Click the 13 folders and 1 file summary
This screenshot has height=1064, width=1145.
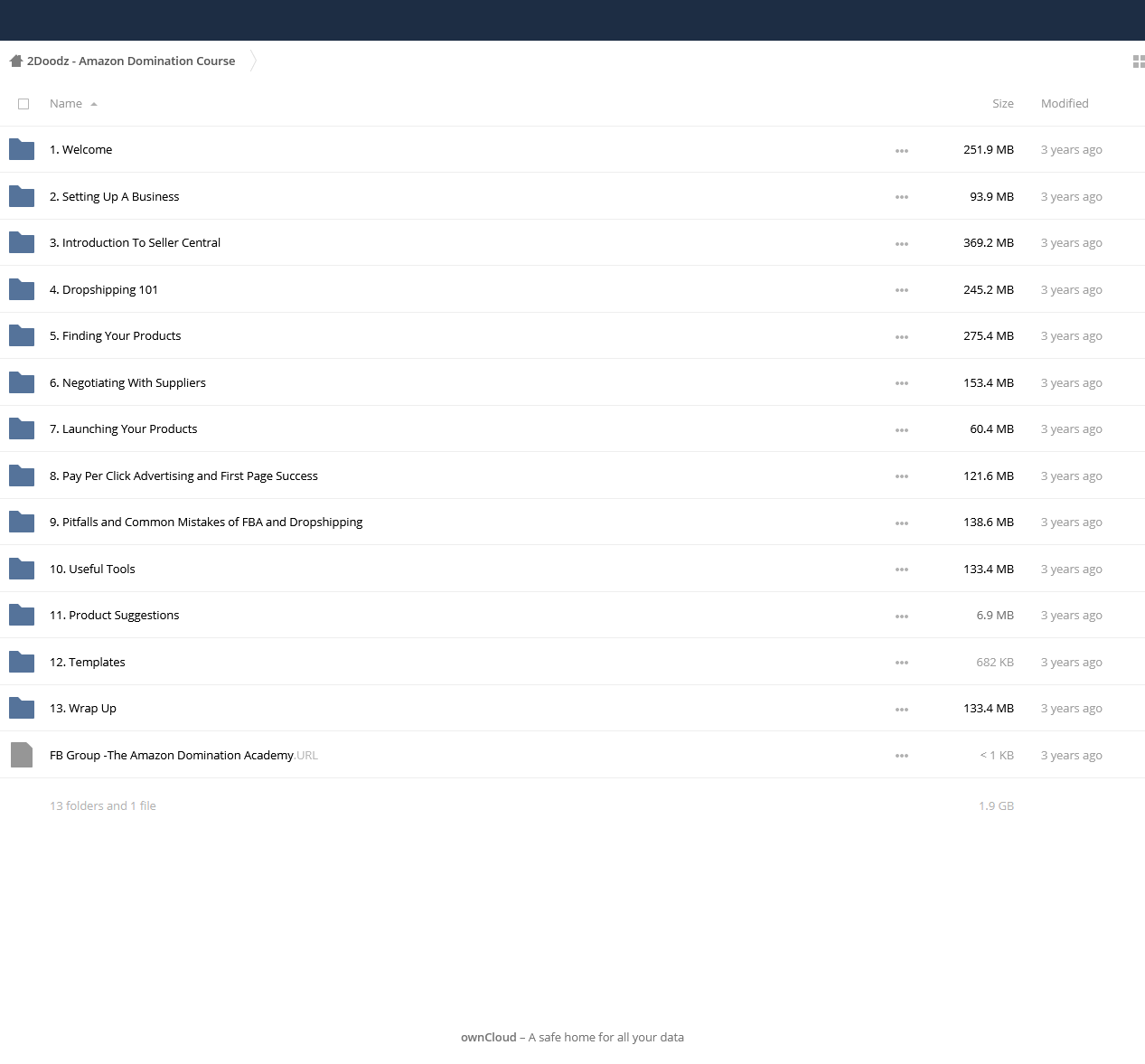[103, 806]
